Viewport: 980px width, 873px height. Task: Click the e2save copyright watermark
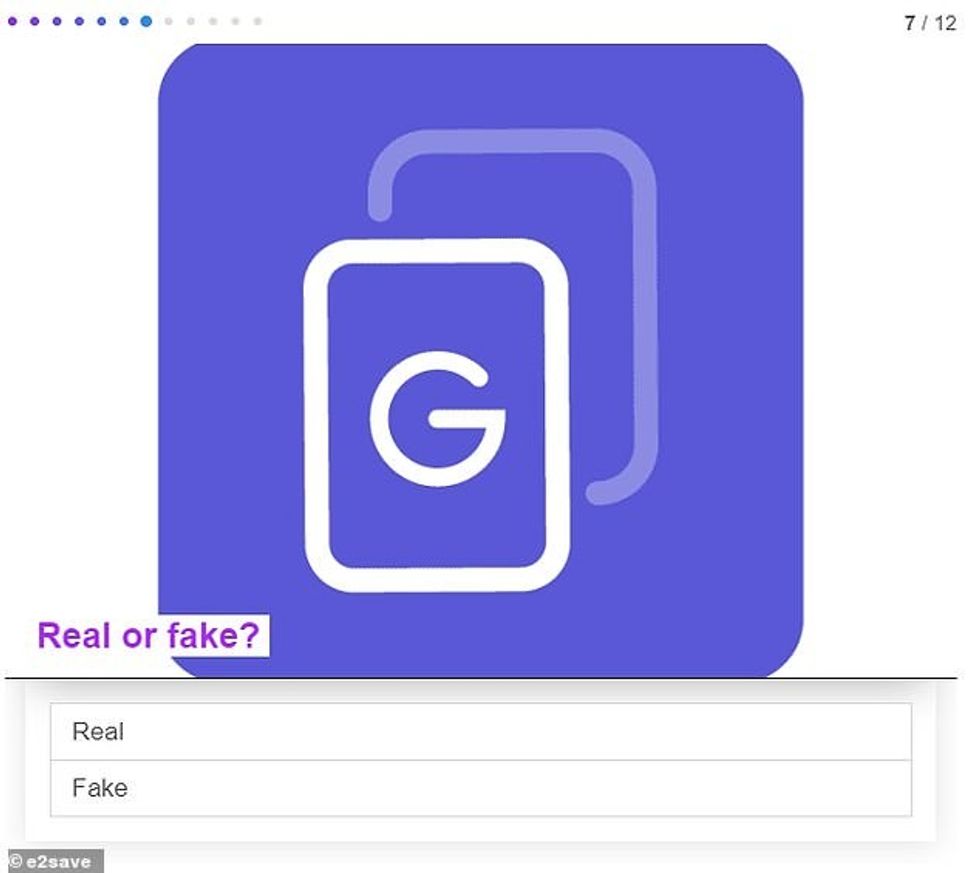55,862
